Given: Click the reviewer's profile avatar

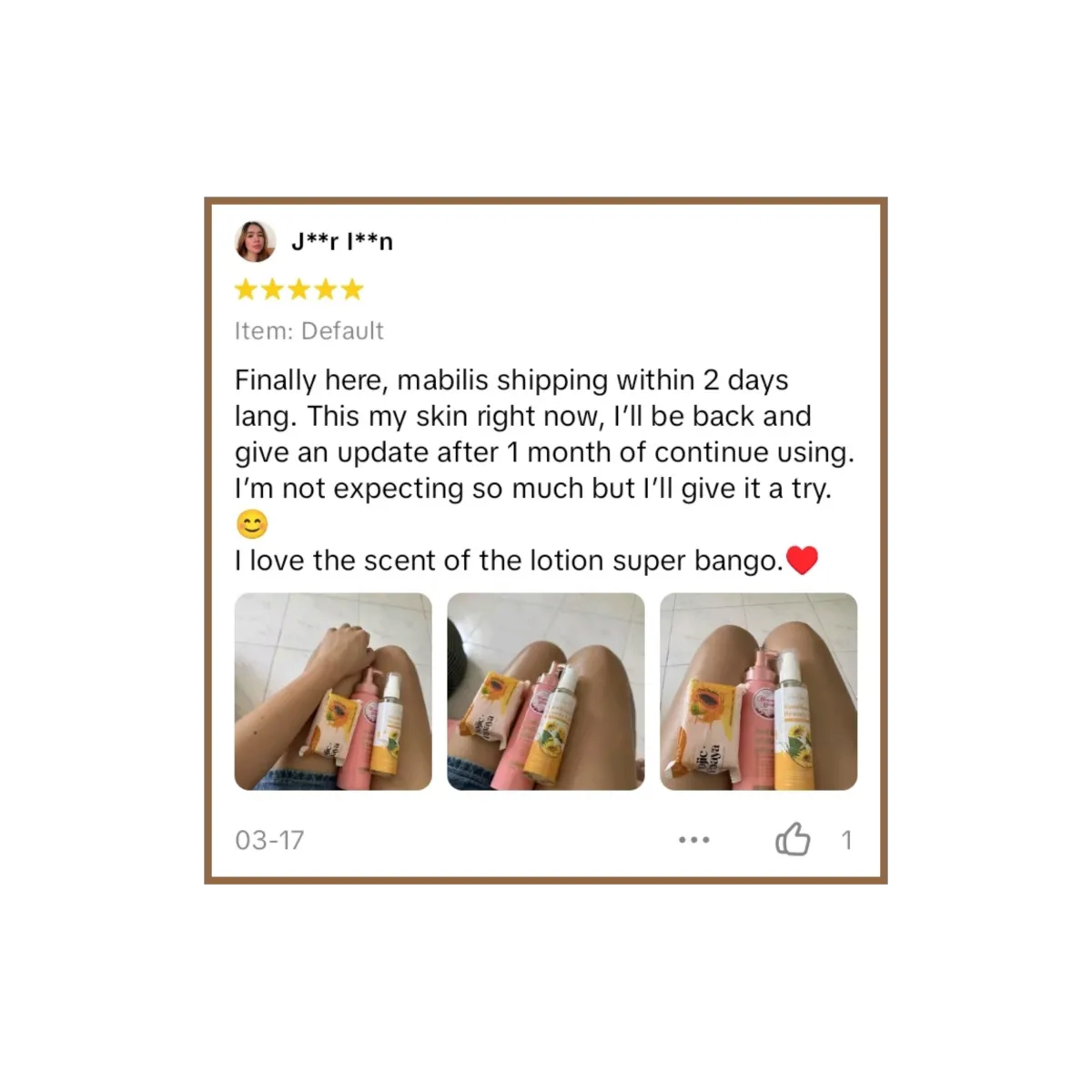Looking at the screenshot, I should click(256, 241).
